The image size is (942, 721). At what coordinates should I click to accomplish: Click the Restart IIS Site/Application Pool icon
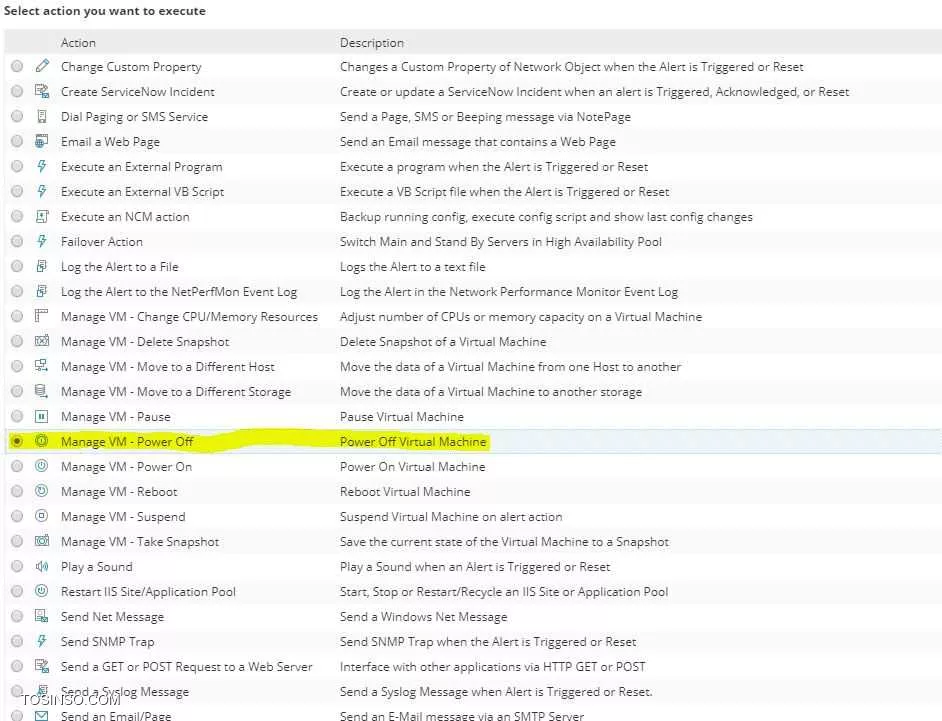coord(41,591)
